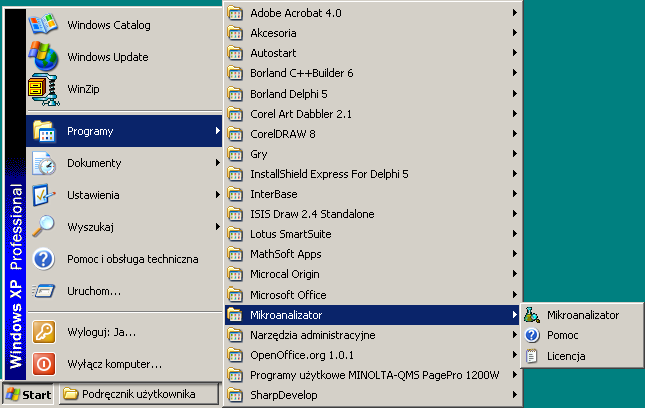Expand the Microcal Origin submenu arrow
The height and width of the screenshot is (408, 645).
[514, 274]
